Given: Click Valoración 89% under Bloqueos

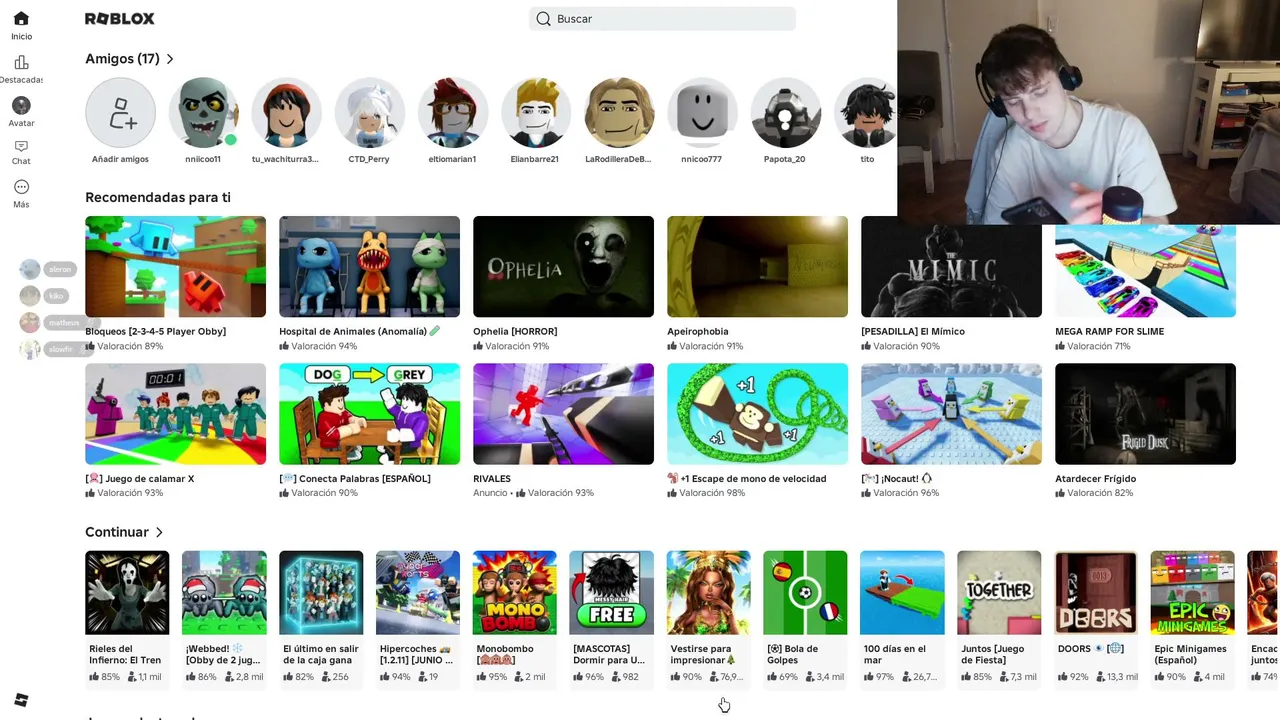Looking at the screenshot, I should point(124,346).
